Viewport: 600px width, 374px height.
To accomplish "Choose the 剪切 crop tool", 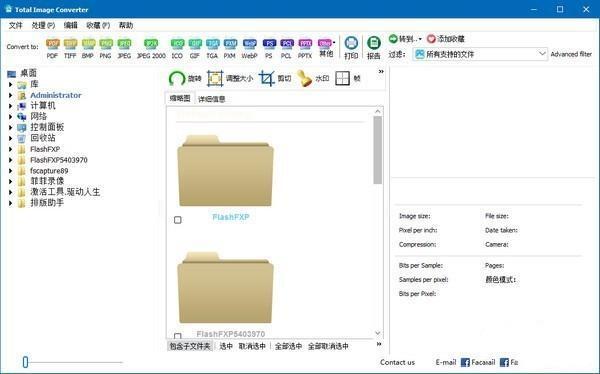I will pyautogui.click(x=275, y=78).
